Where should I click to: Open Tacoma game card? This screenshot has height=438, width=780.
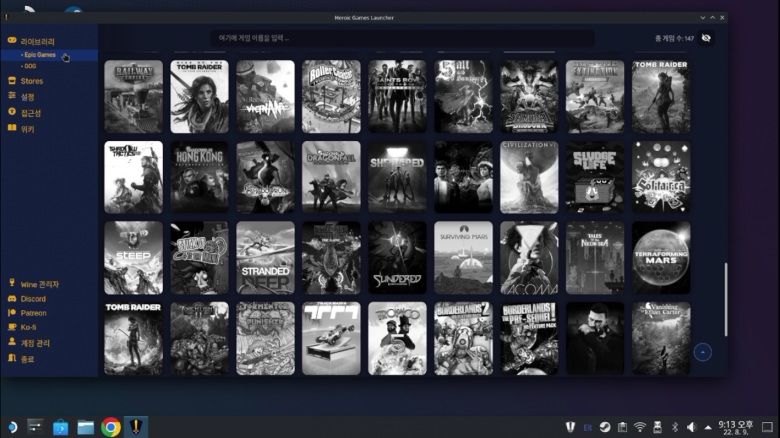529,258
